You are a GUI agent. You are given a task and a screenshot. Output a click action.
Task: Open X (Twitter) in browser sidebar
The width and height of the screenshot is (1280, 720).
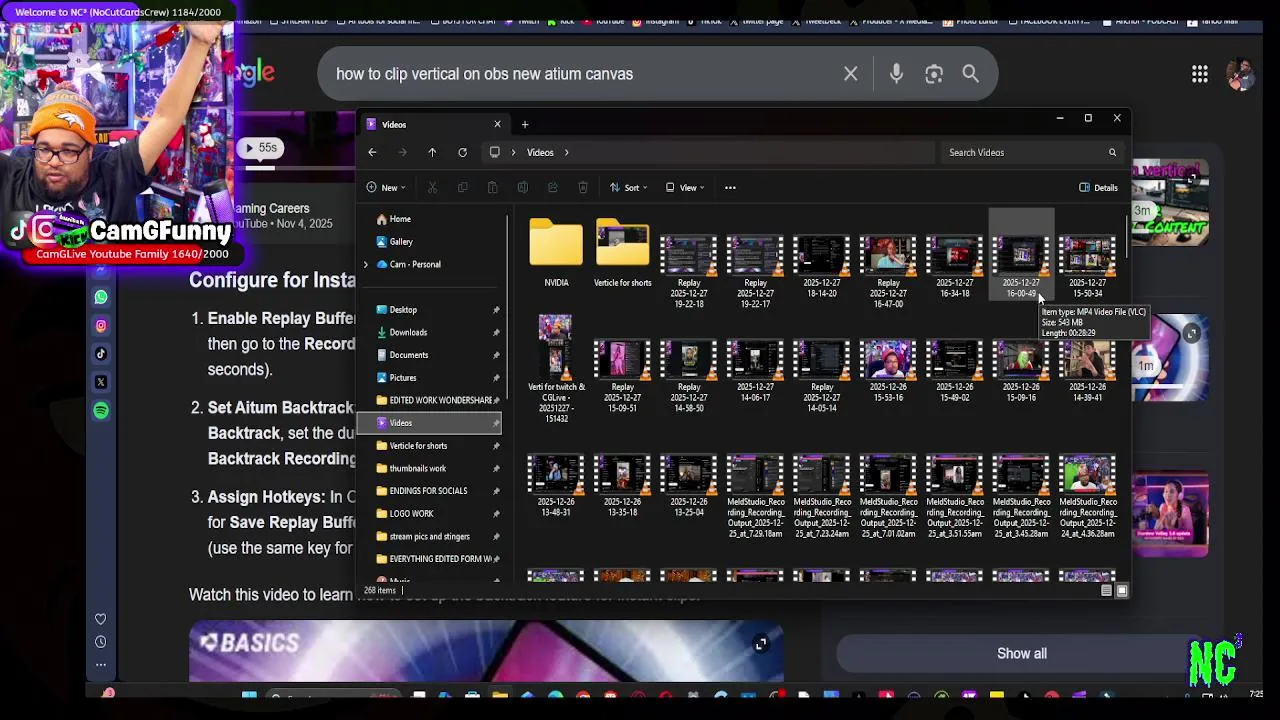(101, 382)
